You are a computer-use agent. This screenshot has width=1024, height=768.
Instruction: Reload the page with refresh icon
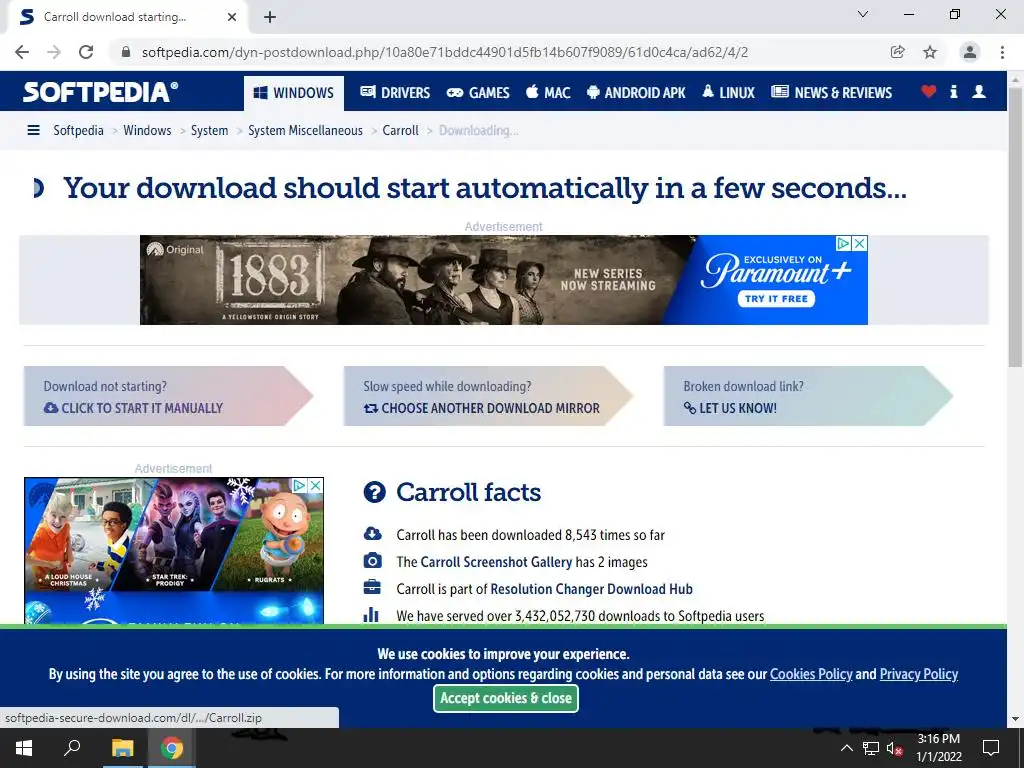86,52
